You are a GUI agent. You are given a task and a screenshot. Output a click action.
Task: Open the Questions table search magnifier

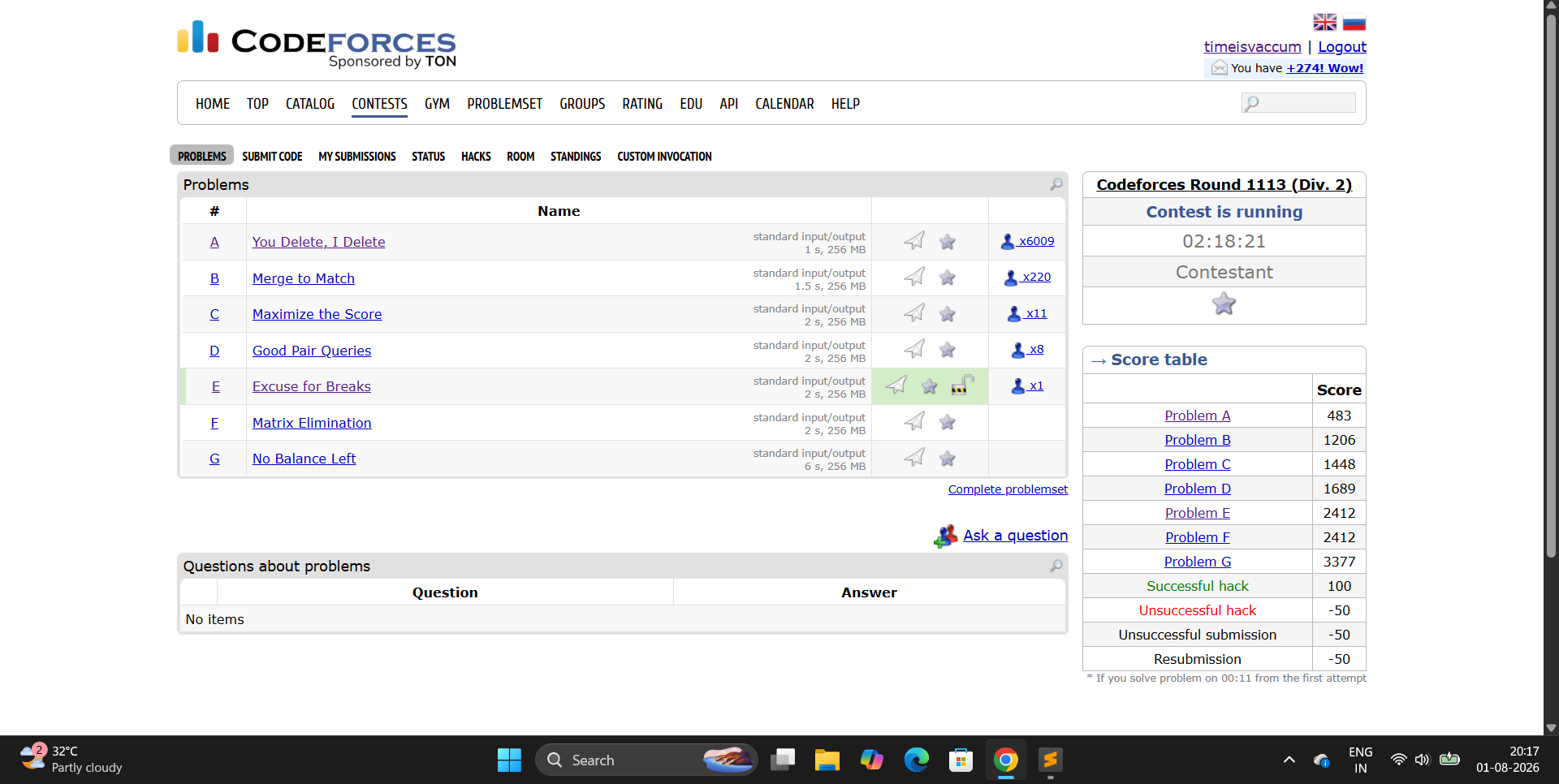pyautogui.click(x=1056, y=566)
